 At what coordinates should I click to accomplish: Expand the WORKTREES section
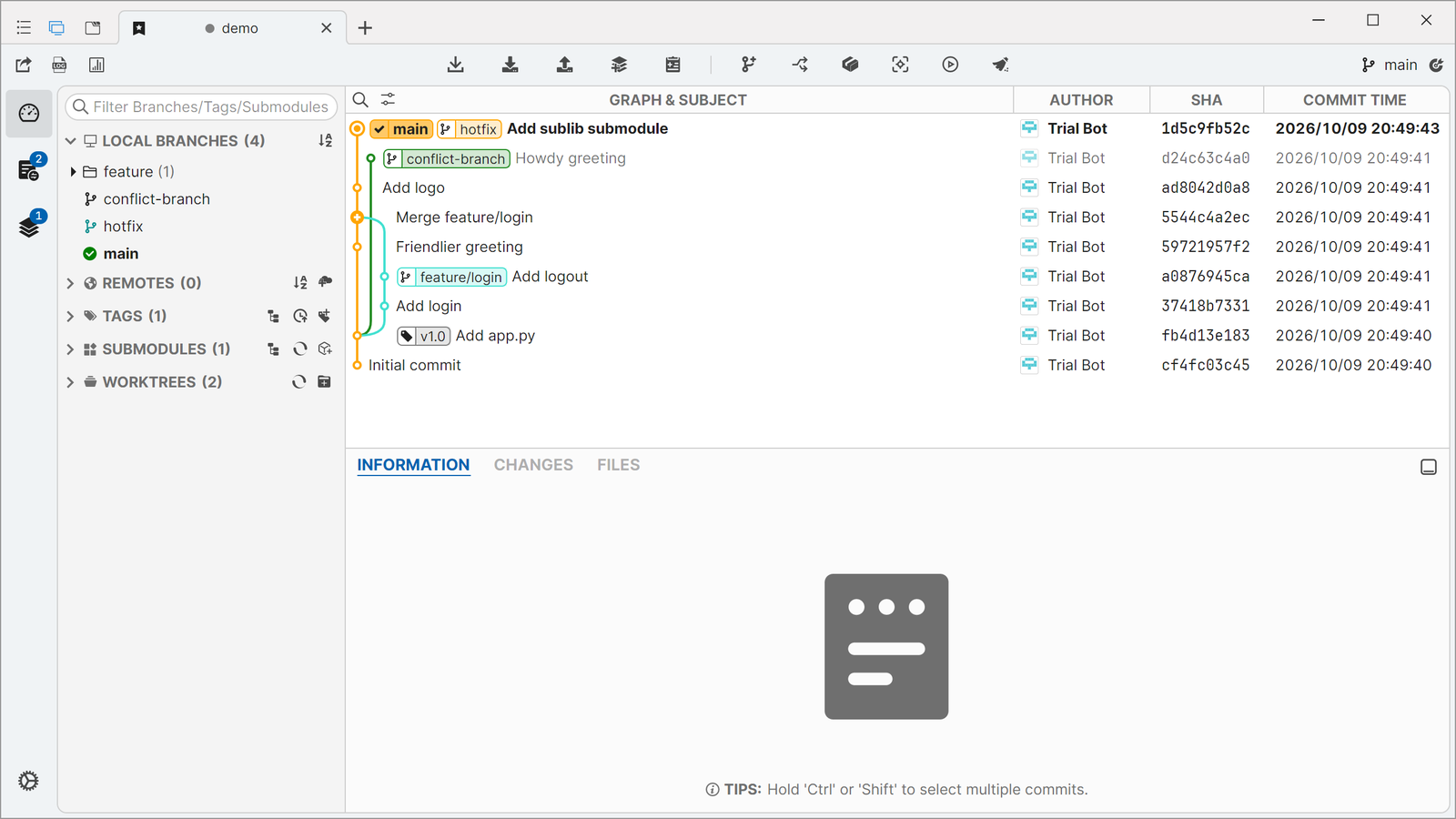pyautogui.click(x=70, y=382)
